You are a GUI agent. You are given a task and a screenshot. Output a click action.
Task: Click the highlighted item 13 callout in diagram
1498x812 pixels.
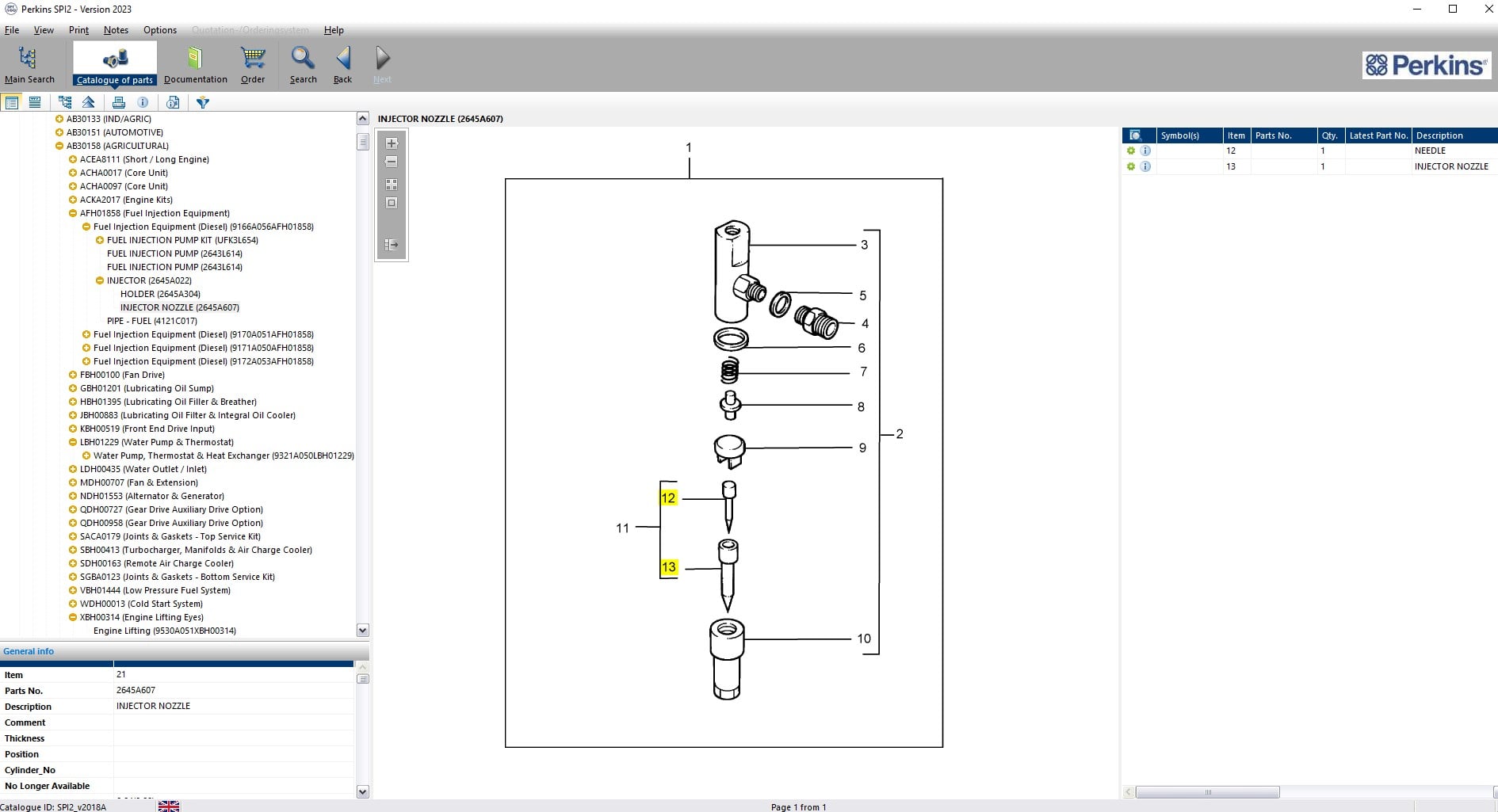(668, 567)
